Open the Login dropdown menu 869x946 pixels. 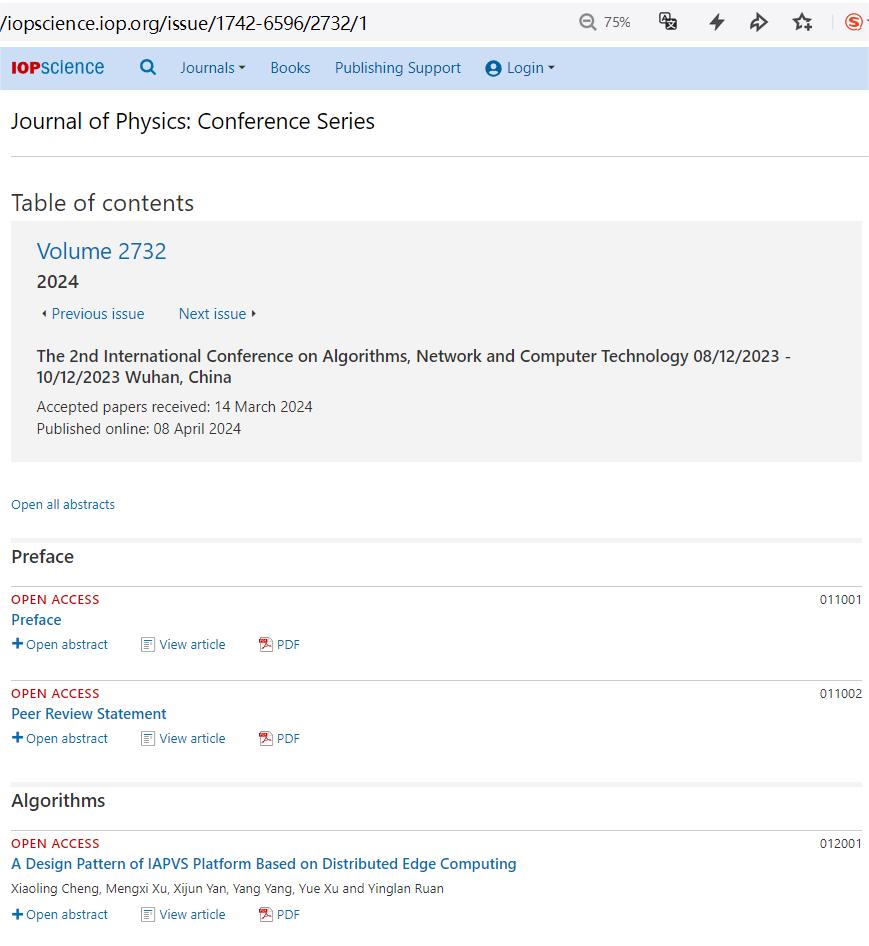520,68
